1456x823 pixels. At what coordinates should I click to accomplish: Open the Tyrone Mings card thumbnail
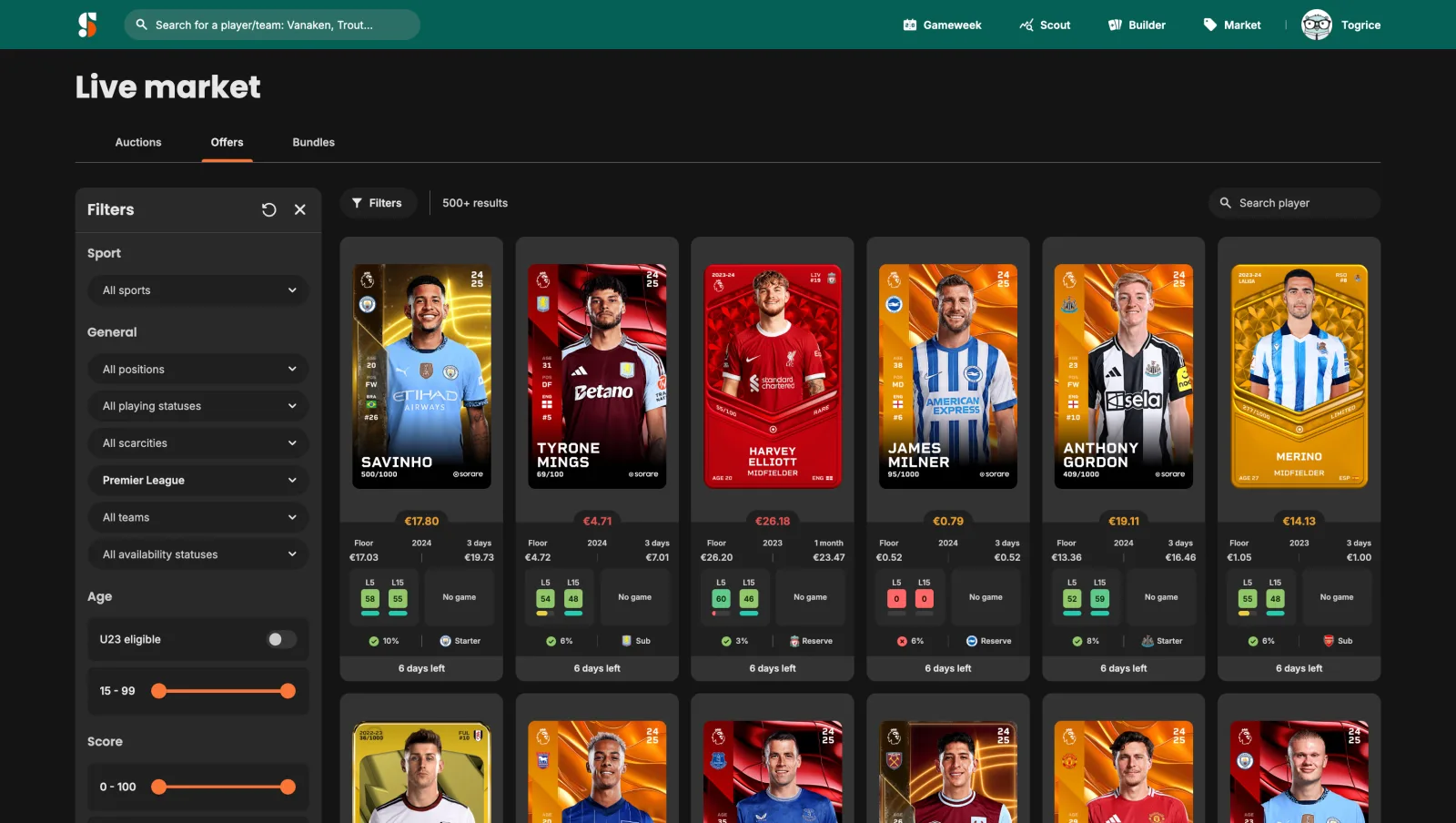coord(597,376)
